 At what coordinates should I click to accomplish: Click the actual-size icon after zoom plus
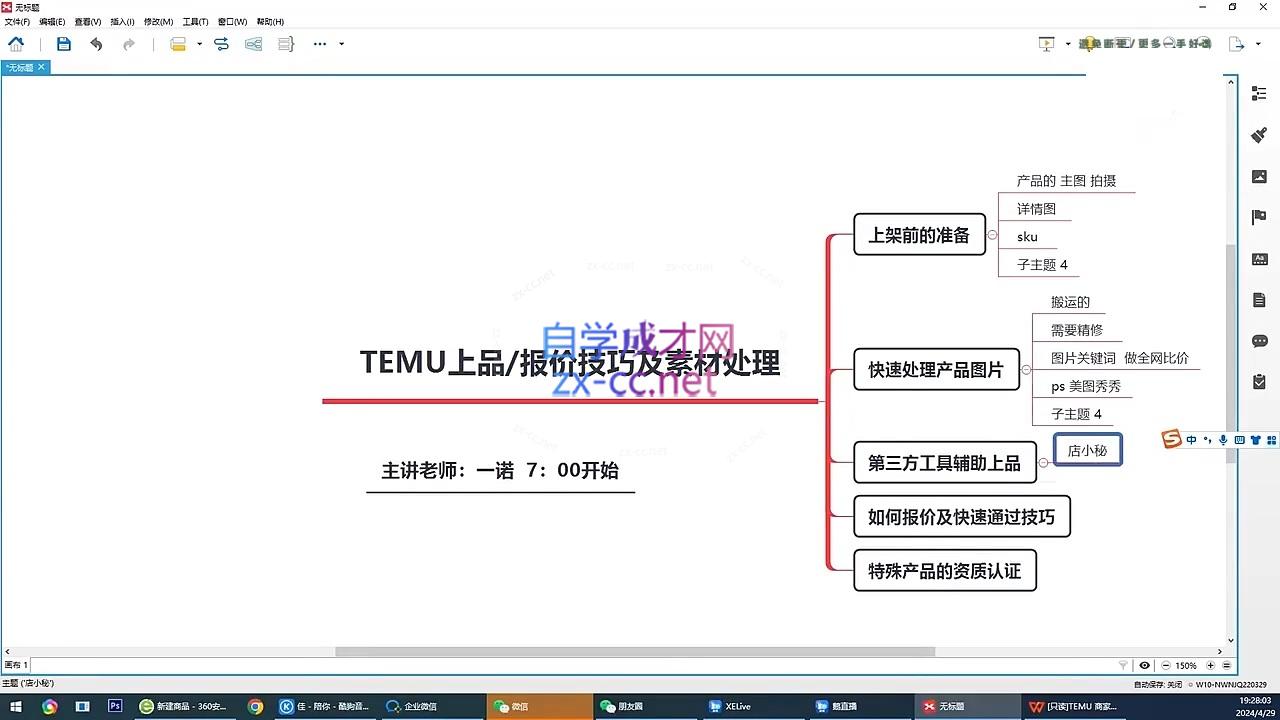(x=1226, y=665)
